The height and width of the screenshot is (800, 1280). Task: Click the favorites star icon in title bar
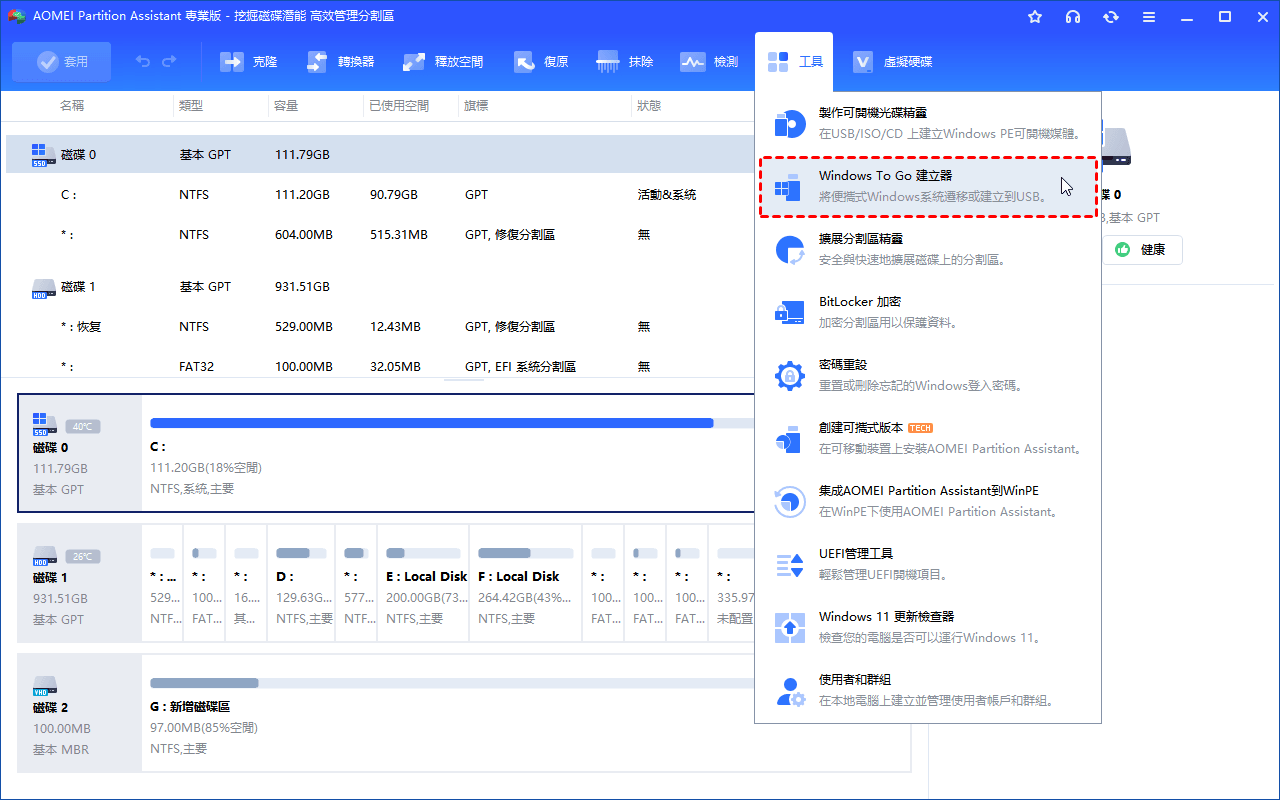tap(1035, 17)
